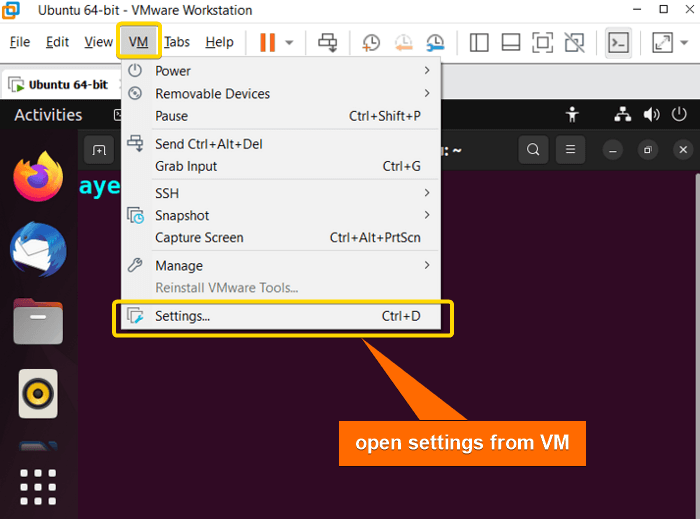Viewport: 700px width, 519px height.
Task: Open the View menu
Action: coord(99,42)
